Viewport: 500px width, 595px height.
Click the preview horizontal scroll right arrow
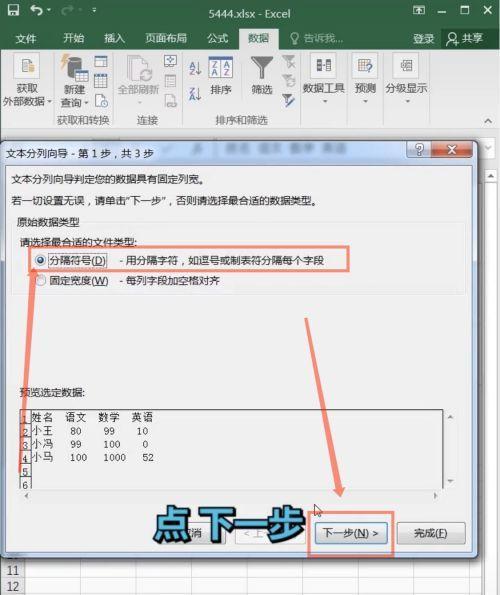[436, 495]
